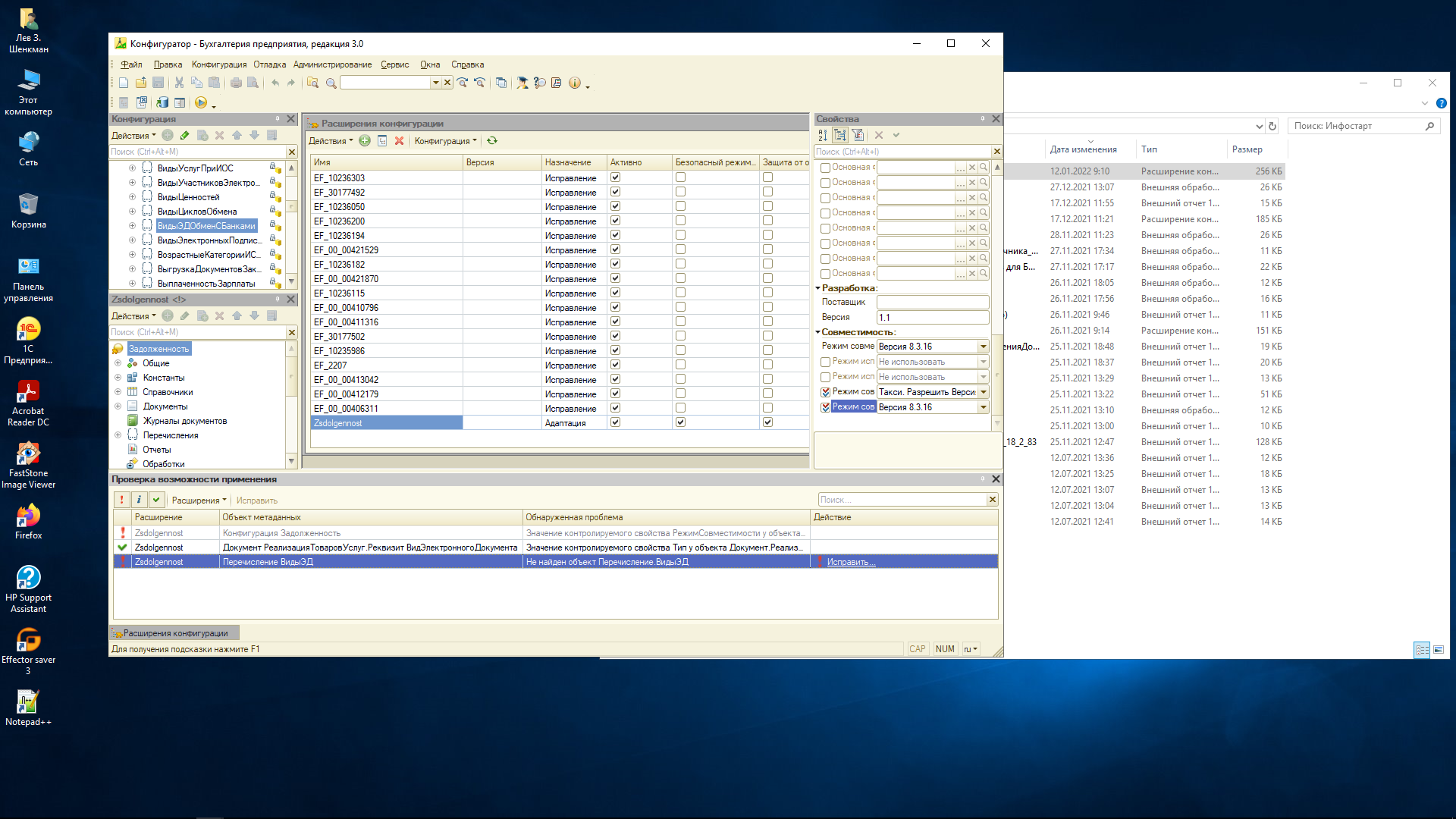Open the Отладка menu
Screen dimensions: 1456x819
pos(270,64)
